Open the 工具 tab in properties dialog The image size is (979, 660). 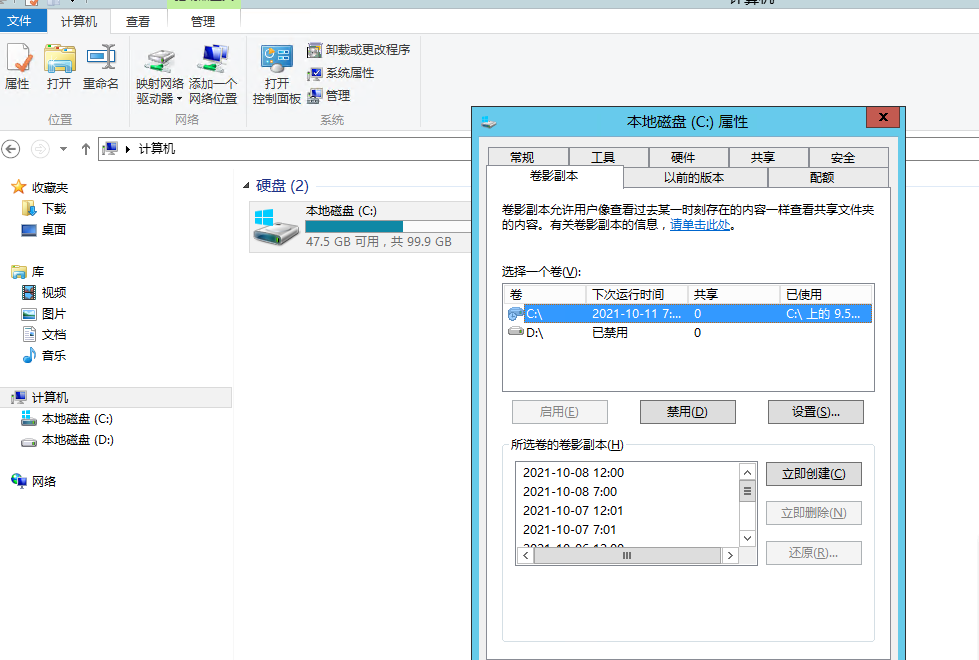(609, 157)
